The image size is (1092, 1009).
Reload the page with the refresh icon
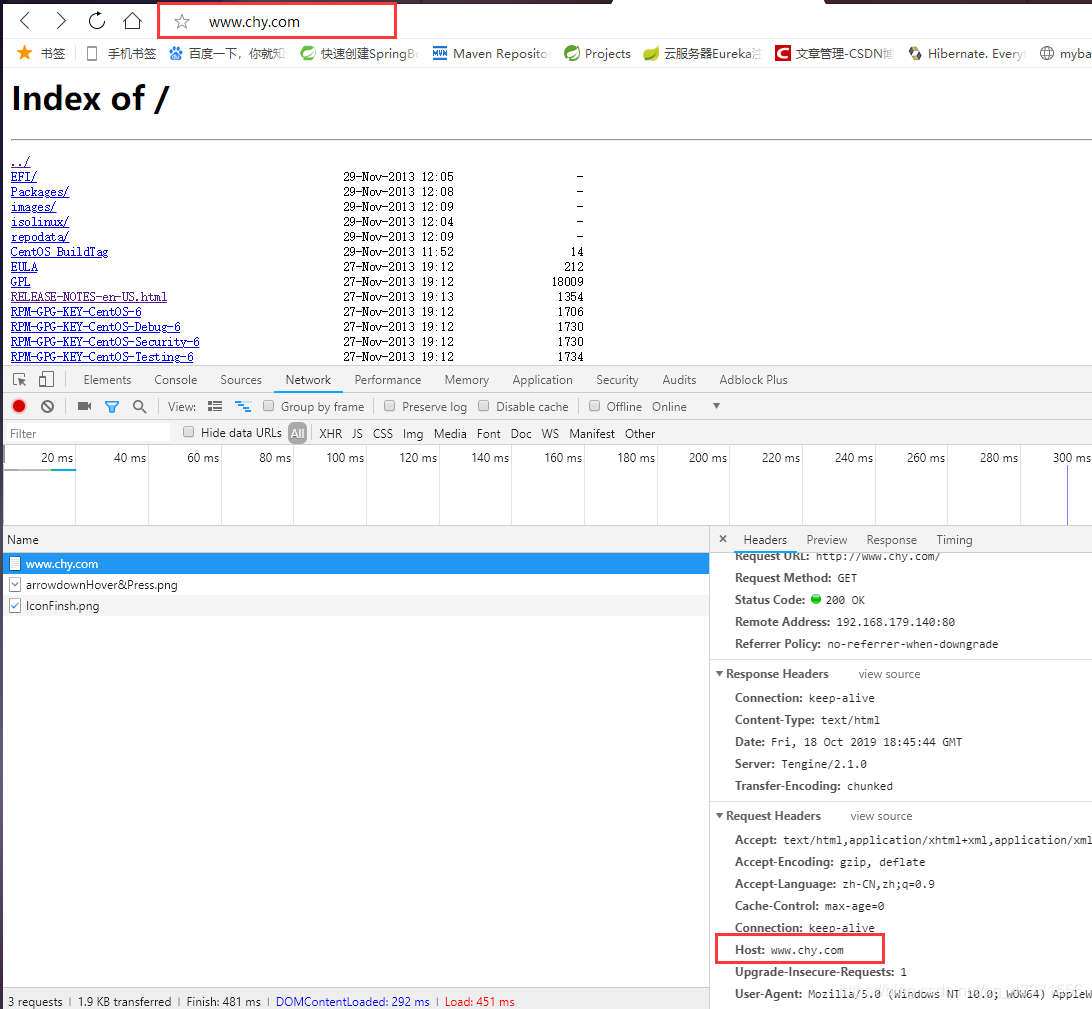pyautogui.click(x=97, y=21)
